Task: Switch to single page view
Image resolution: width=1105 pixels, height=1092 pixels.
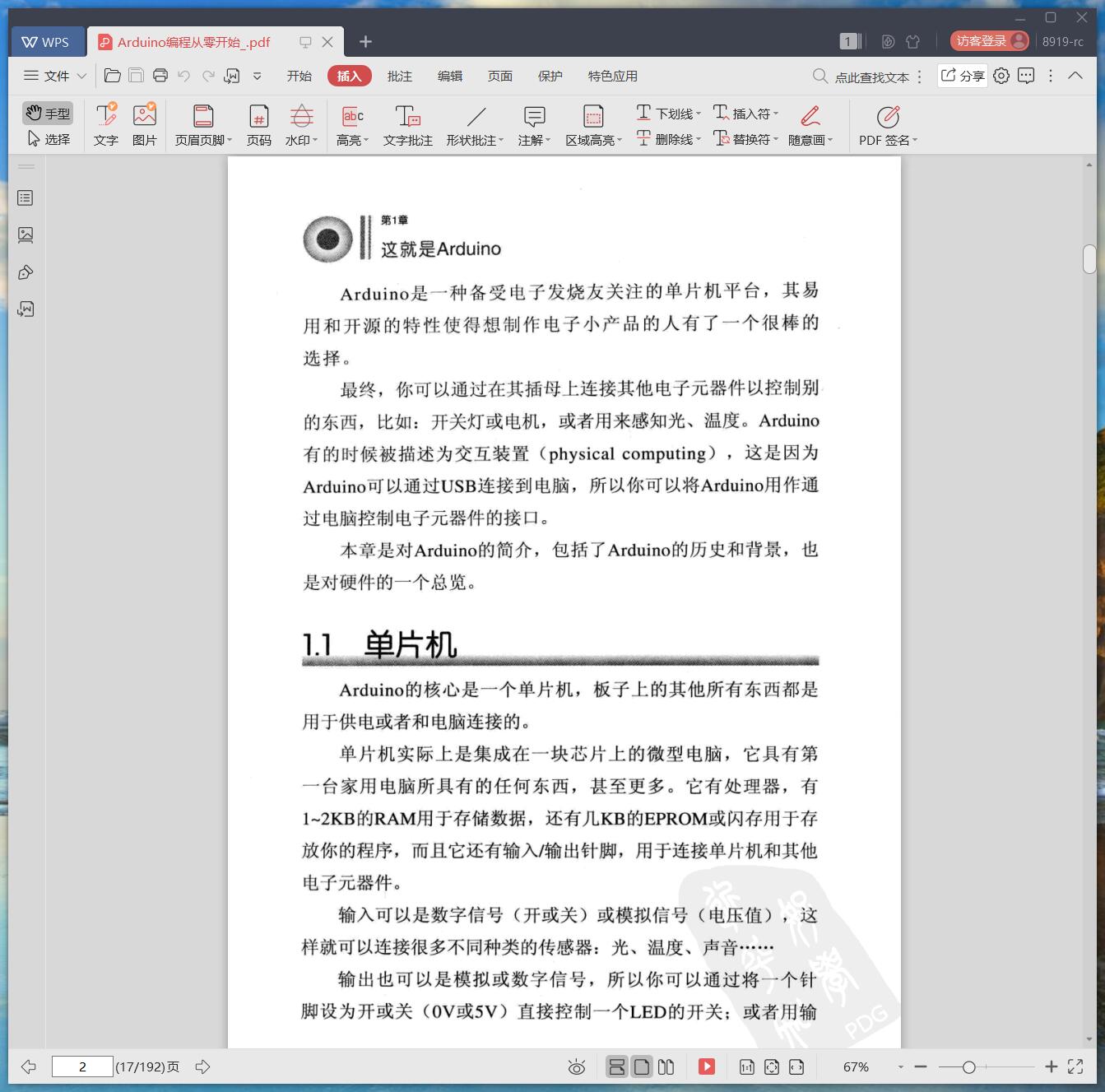Action: click(642, 1066)
